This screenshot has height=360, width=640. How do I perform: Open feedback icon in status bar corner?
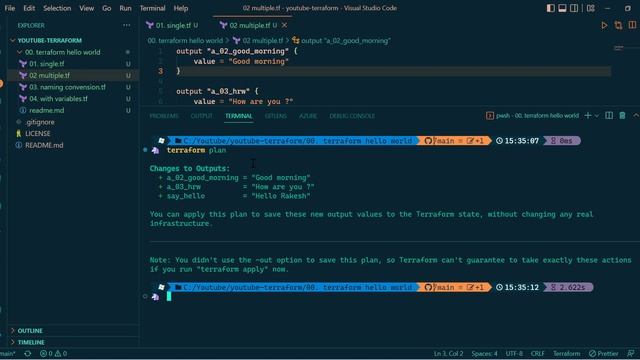coord(631,353)
